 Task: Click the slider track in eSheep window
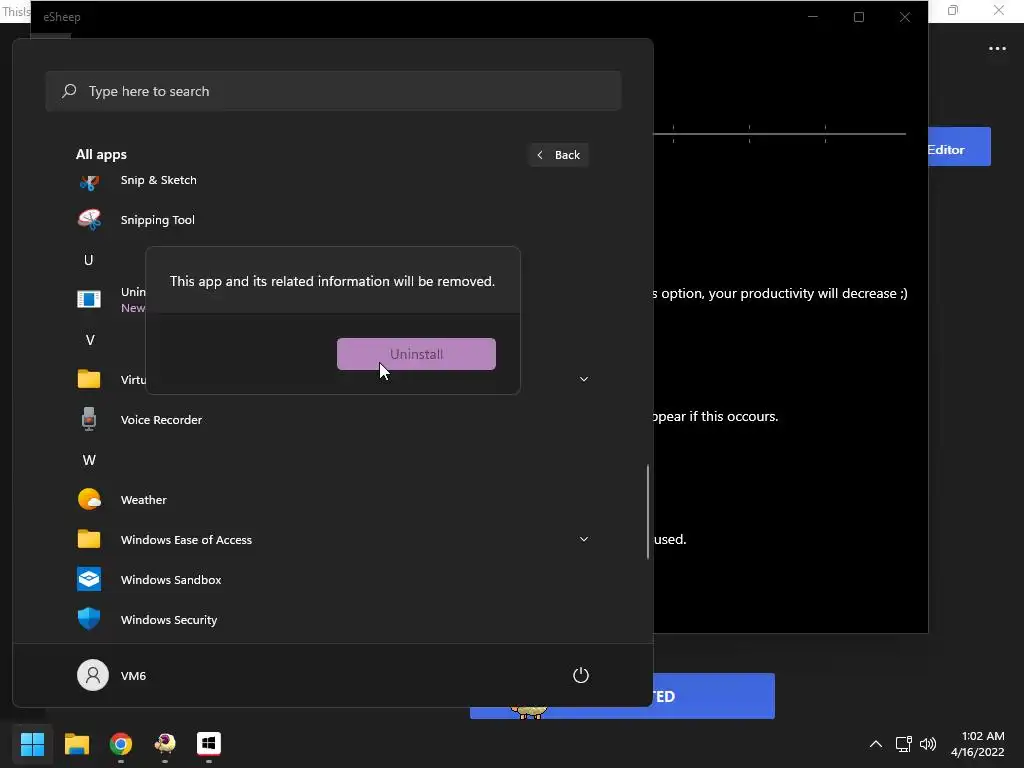tap(780, 134)
